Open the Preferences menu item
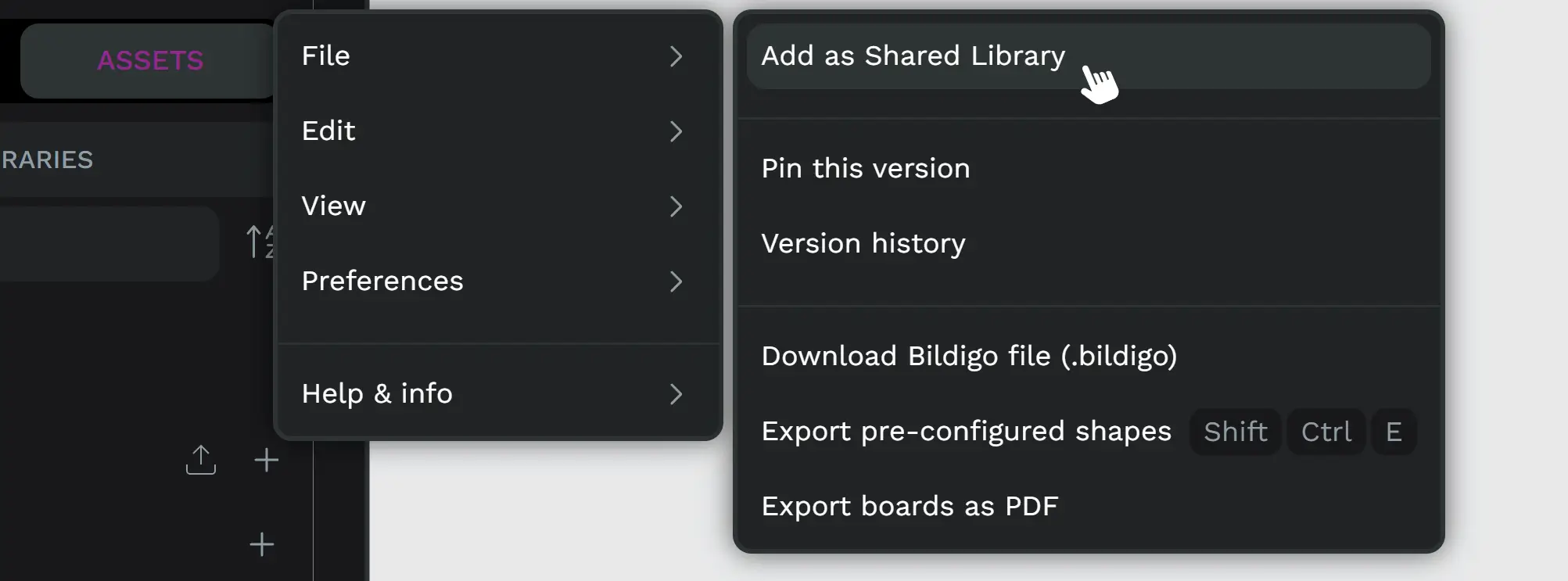Viewport: 1568px width, 581px height. click(382, 282)
